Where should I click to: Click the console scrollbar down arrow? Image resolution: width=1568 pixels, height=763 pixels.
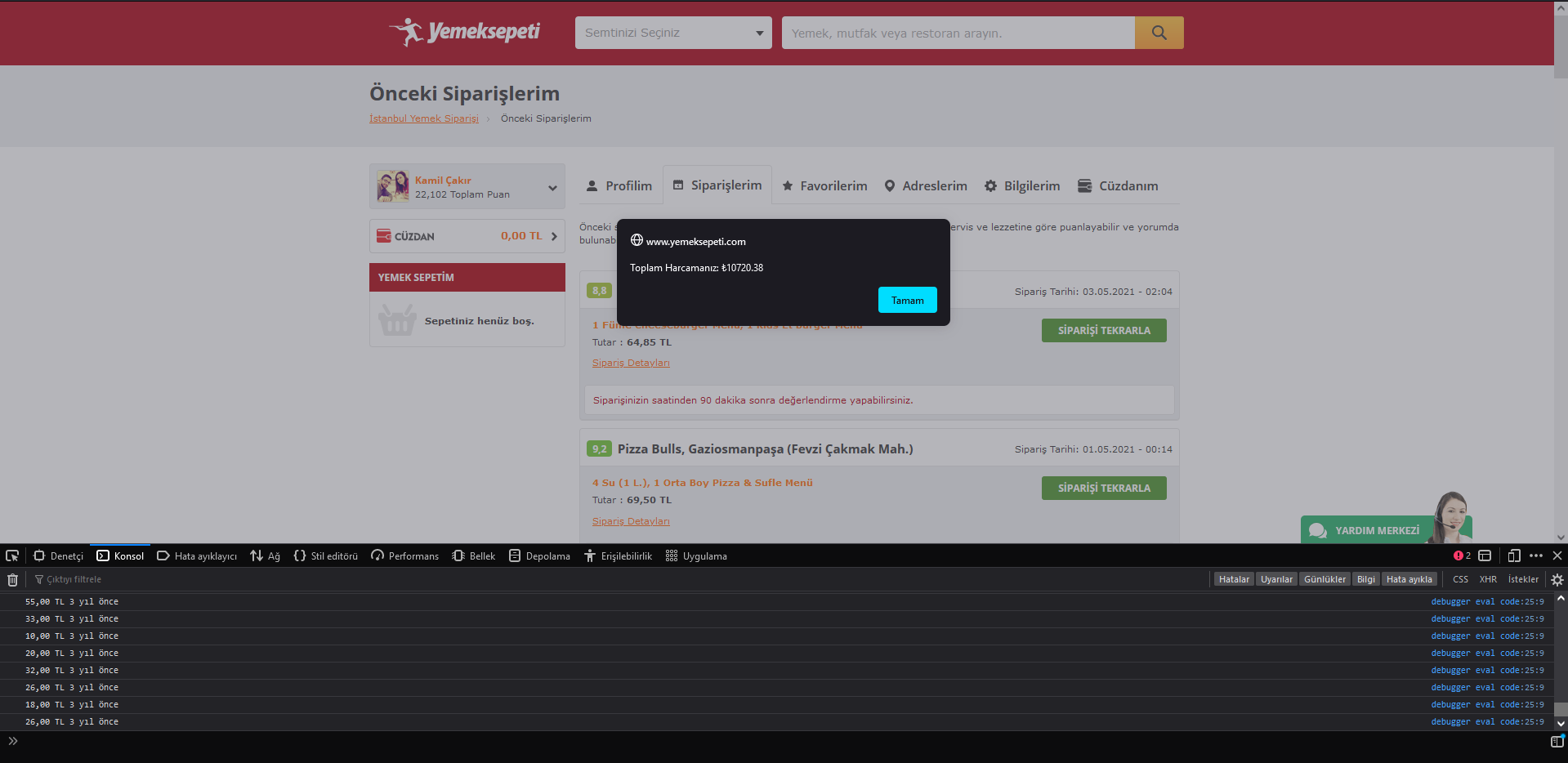pyautogui.click(x=1561, y=724)
